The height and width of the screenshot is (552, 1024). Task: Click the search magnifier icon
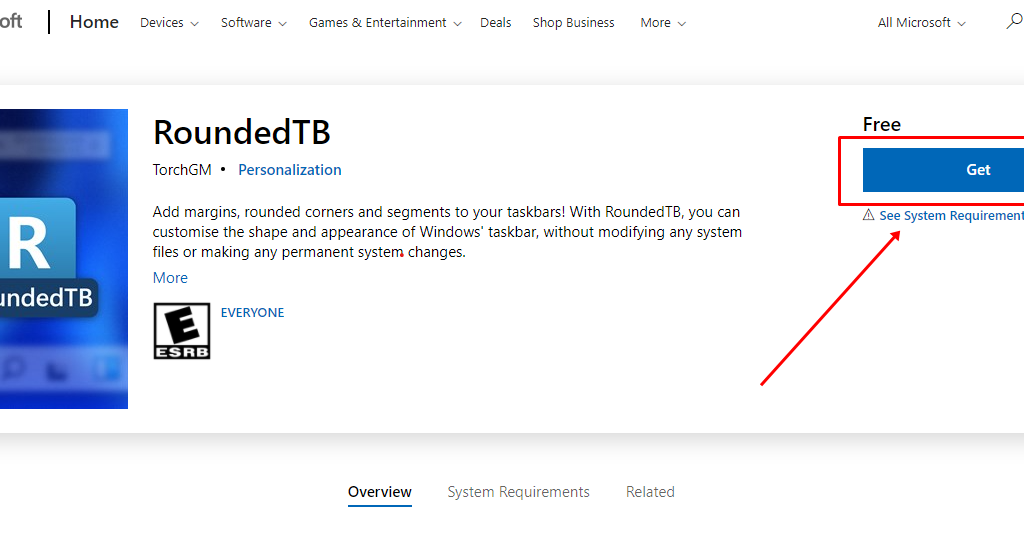(x=1013, y=21)
